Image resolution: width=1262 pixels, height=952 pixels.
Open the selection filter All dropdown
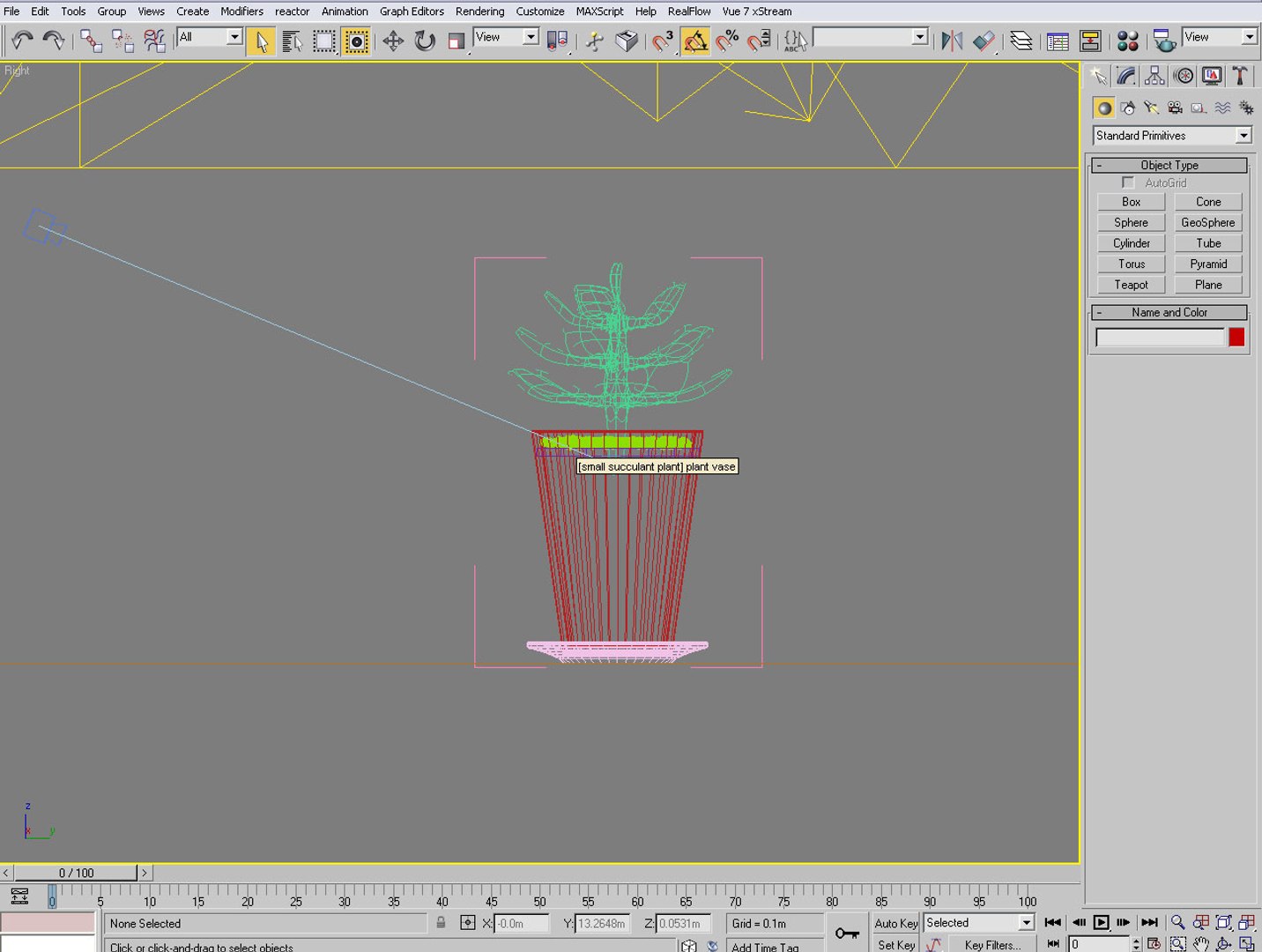(210, 37)
